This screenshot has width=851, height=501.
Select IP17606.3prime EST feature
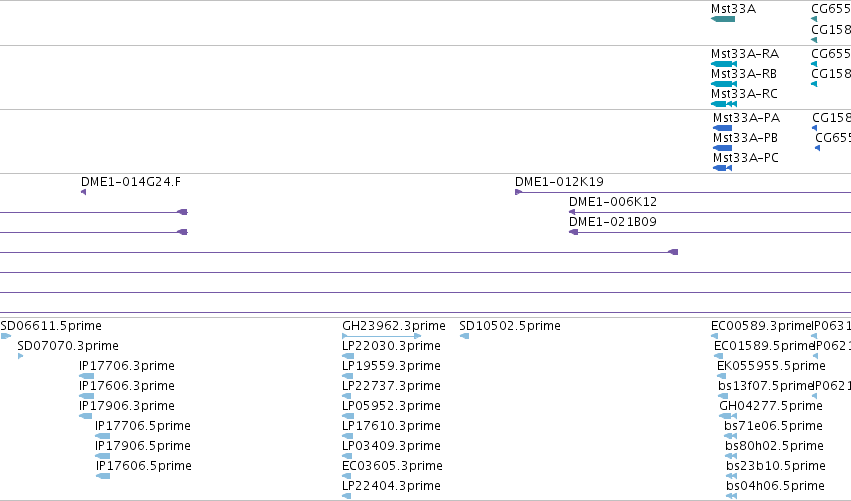click(86, 396)
